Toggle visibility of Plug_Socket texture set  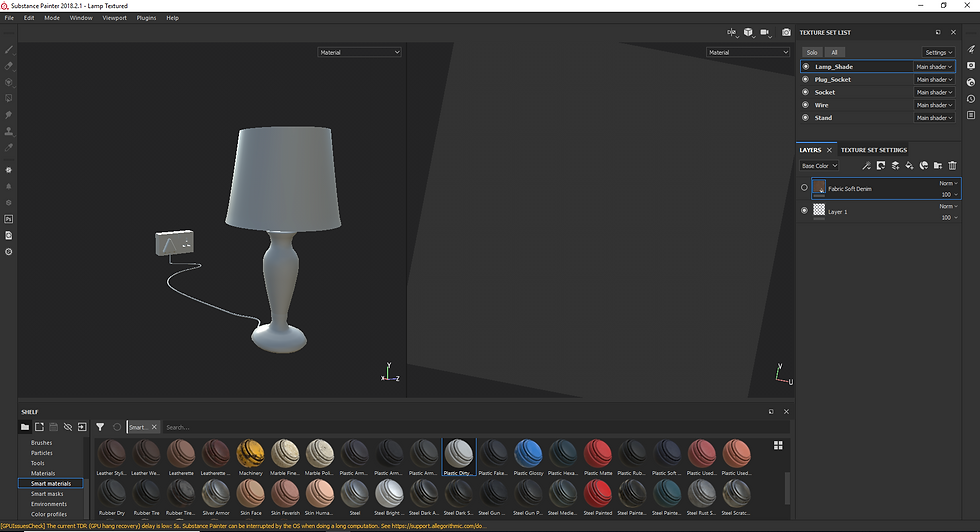(x=806, y=79)
